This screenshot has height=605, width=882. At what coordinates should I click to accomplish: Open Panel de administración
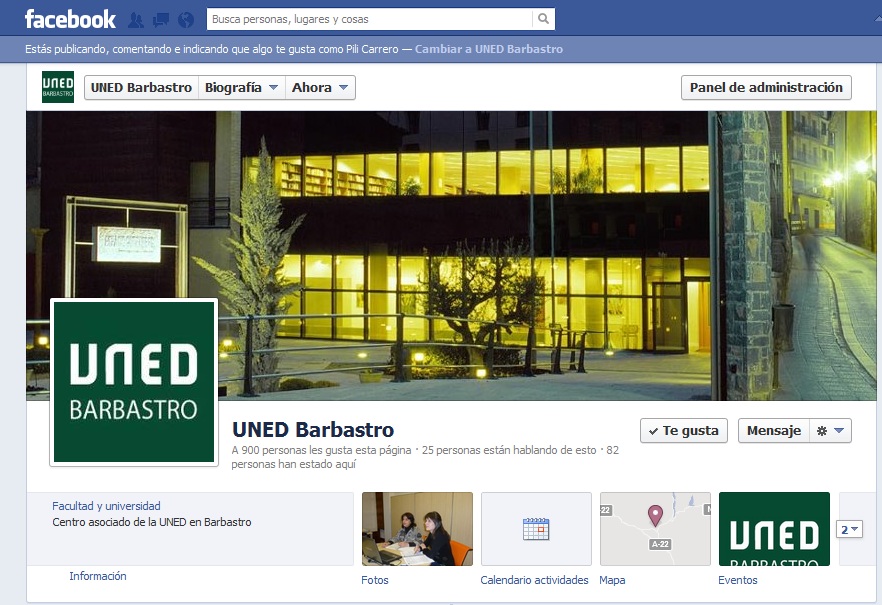point(766,88)
